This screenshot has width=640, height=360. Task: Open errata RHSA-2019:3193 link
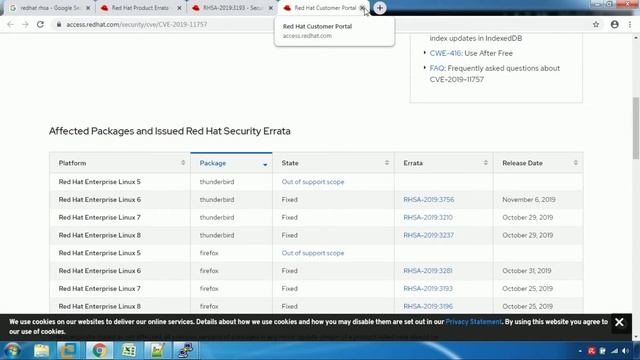coord(428,289)
